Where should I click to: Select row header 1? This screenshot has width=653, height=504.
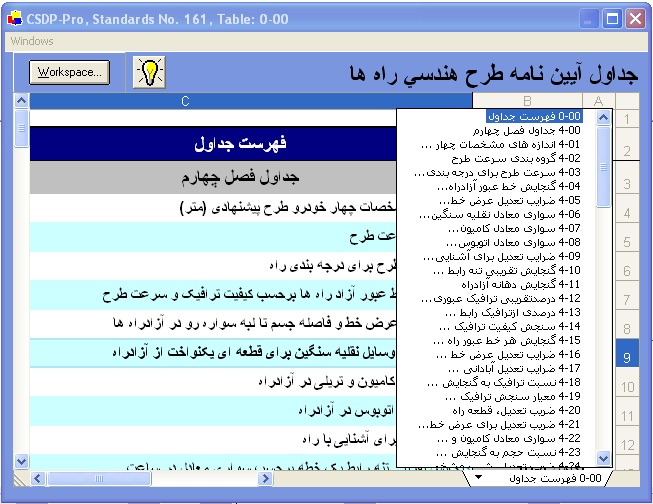pos(627,119)
